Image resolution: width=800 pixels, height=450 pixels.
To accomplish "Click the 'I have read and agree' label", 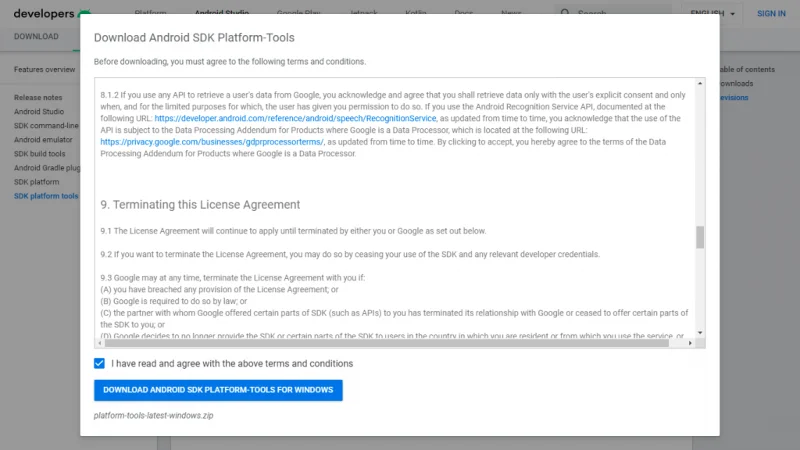I will tap(232, 363).
